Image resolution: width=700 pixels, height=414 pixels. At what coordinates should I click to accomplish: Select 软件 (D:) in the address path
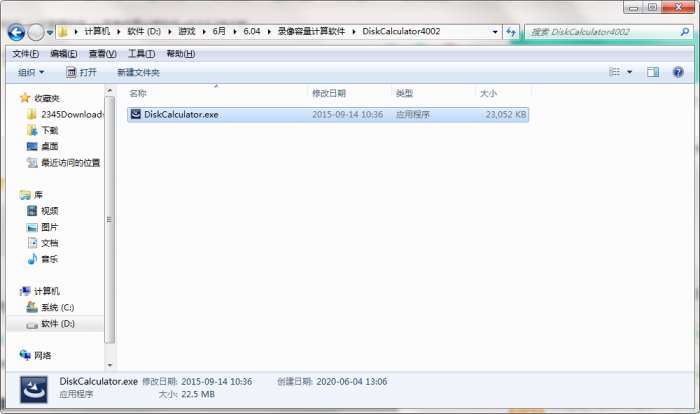coord(144,31)
